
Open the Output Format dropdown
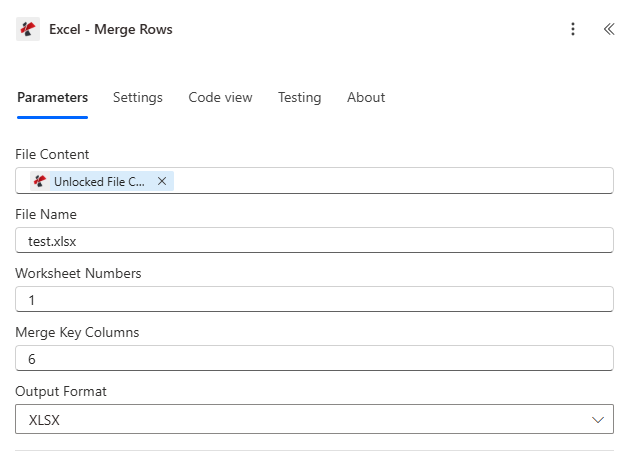[314, 419]
